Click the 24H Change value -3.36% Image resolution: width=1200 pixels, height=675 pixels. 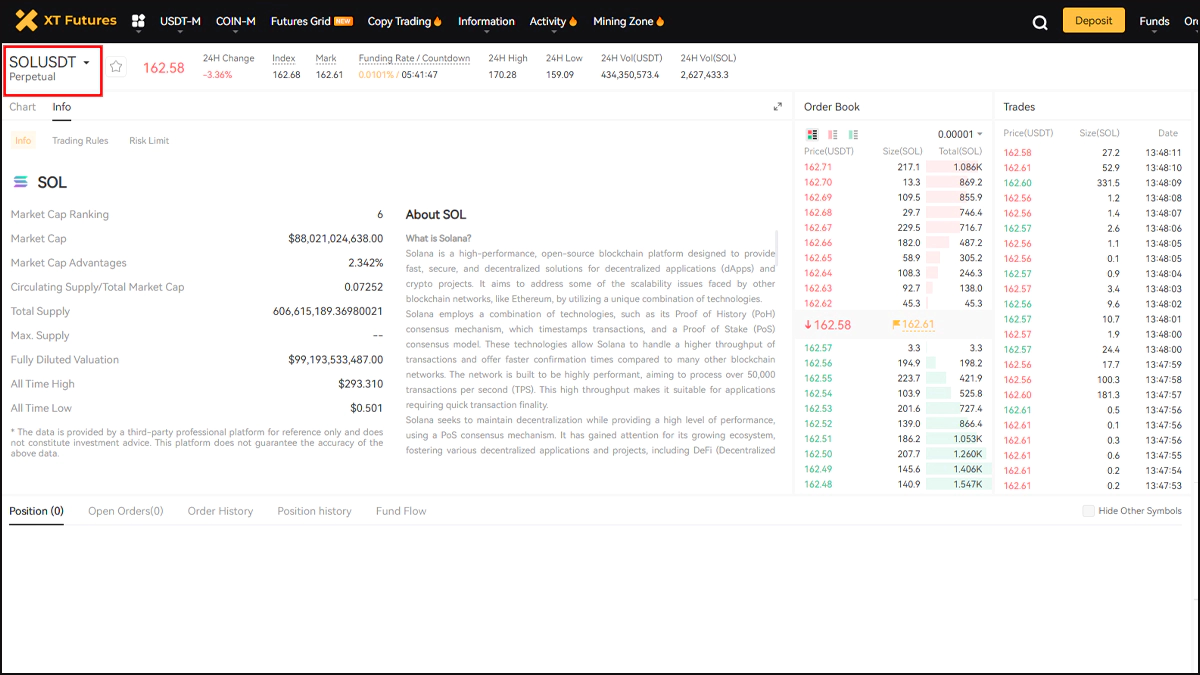click(218, 75)
